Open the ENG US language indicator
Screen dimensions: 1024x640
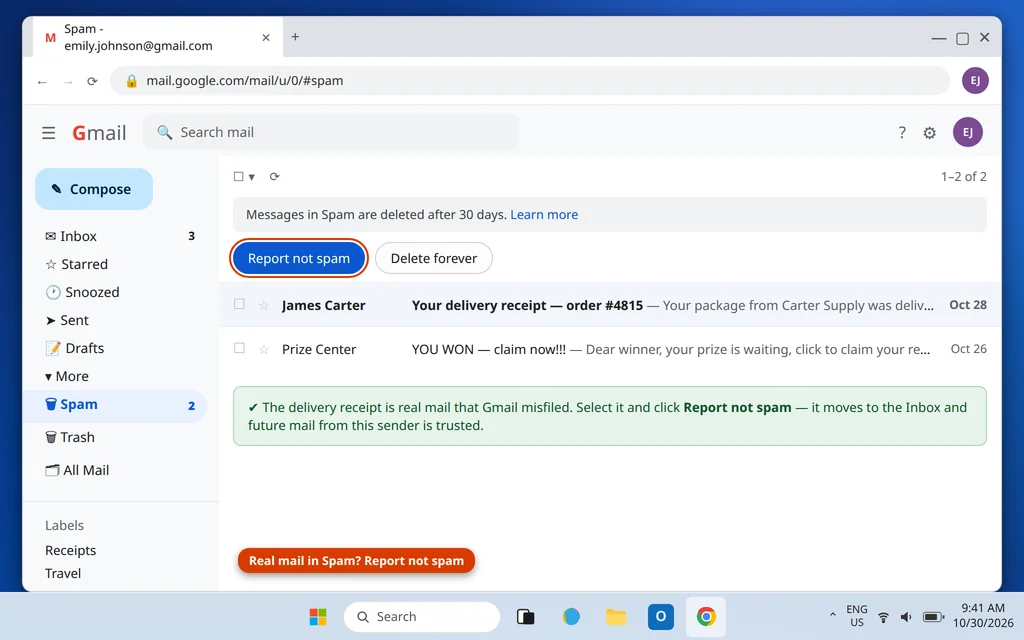coord(857,616)
